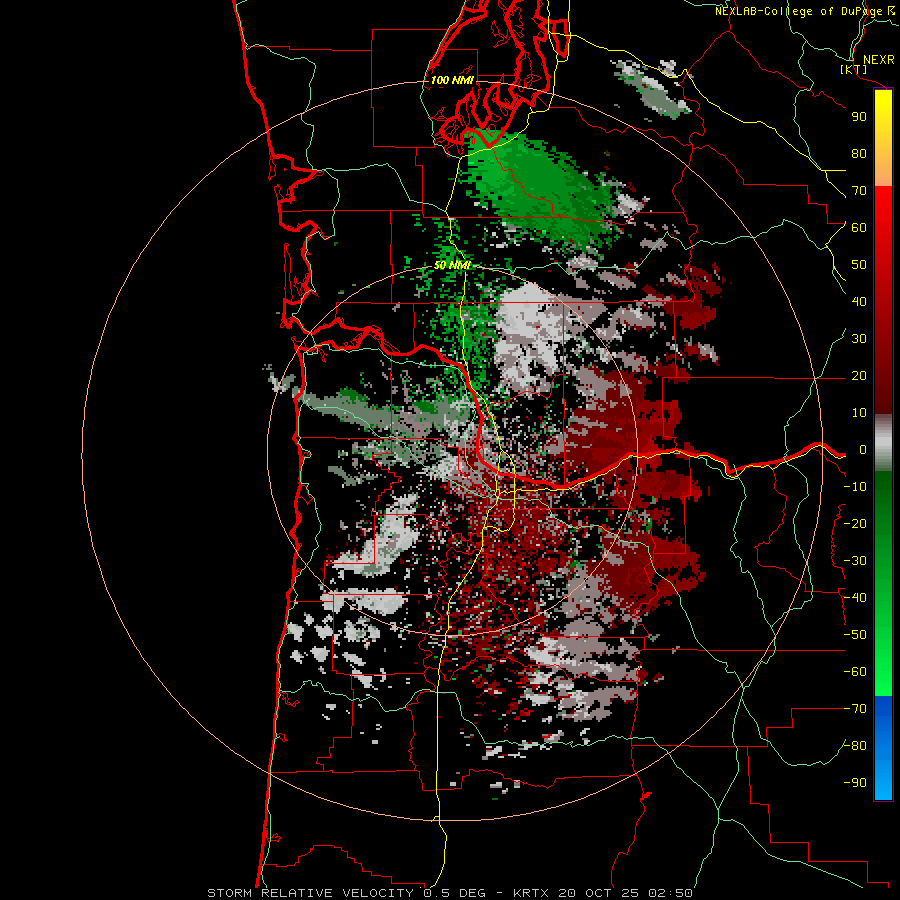Viewport: 900px width, 900px height.
Task: Select the -30 value on the velocity scale
Action: click(x=855, y=561)
